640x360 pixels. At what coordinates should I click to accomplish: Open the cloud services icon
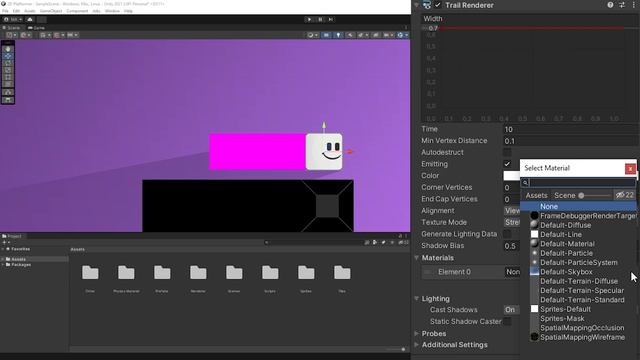point(30,19)
